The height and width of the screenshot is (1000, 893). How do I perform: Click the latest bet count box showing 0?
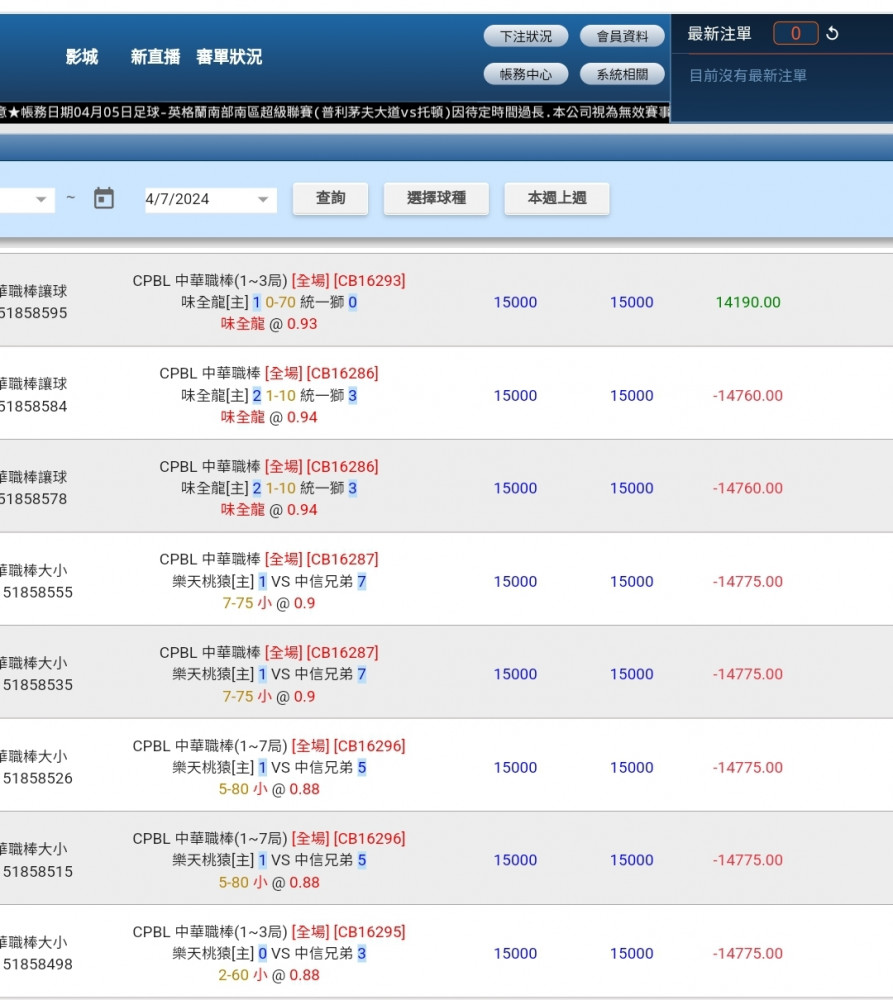coord(795,33)
